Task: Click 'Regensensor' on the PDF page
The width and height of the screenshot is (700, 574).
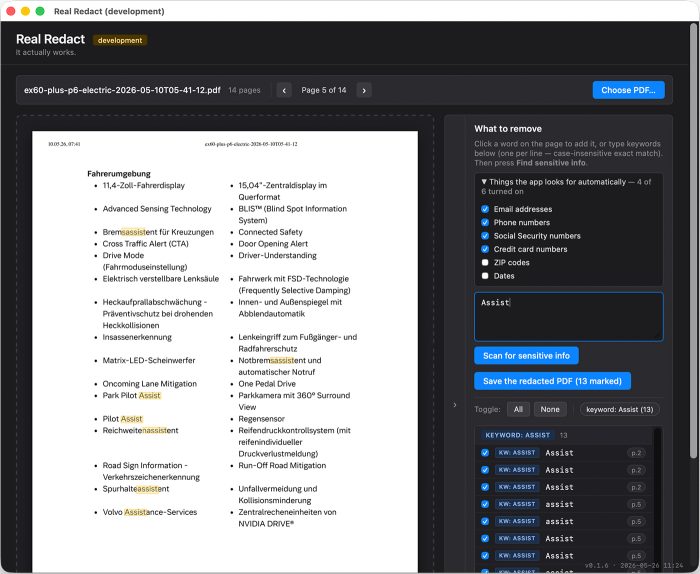Action: click(x=261, y=419)
